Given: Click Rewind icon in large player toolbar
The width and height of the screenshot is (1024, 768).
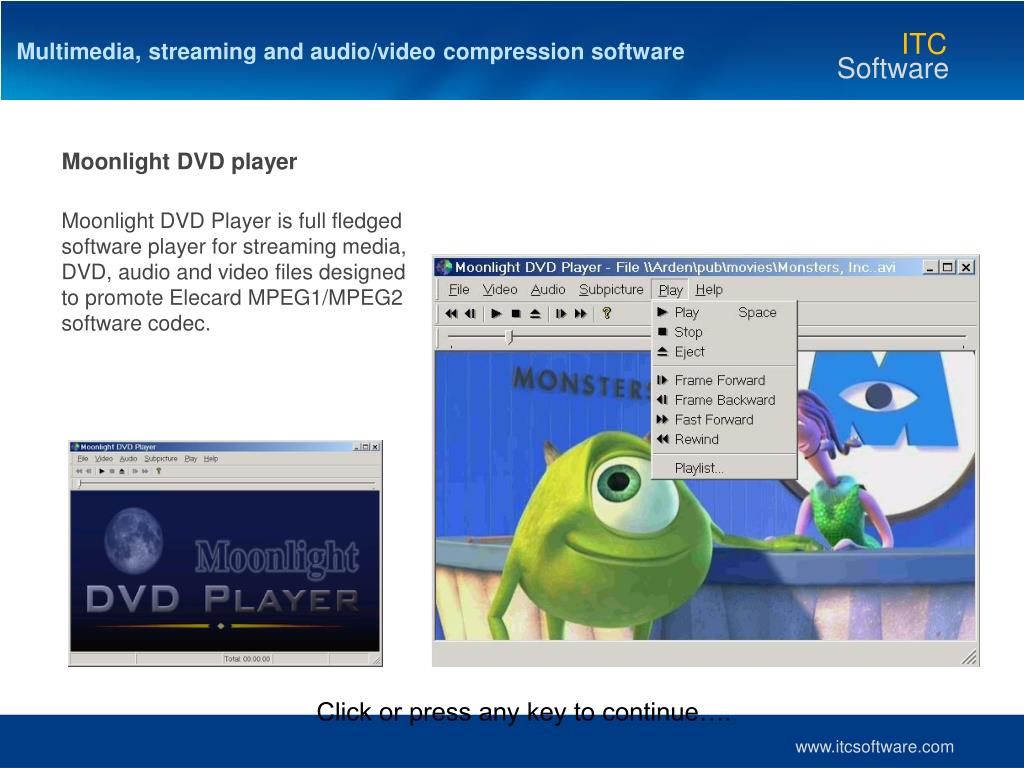Looking at the screenshot, I should 451,313.
